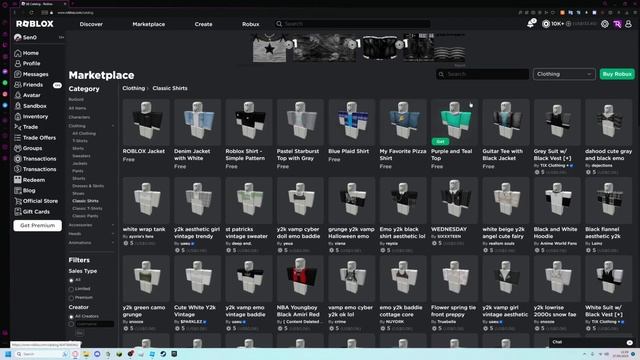Screen dimensions: 640x360
Task: Open Blue Plaid Shirt thumbnail
Action: click(351, 122)
